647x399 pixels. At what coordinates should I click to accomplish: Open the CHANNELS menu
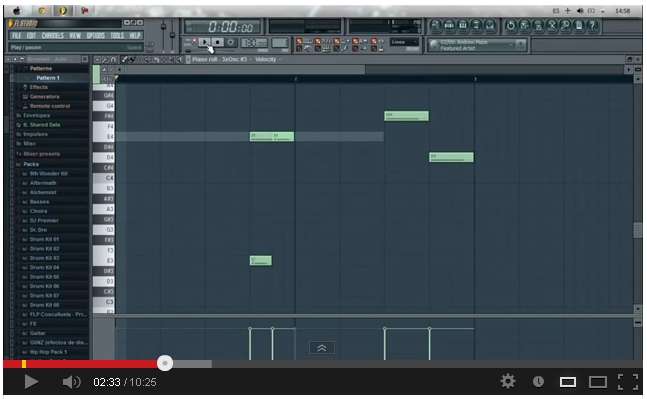[x=53, y=35]
